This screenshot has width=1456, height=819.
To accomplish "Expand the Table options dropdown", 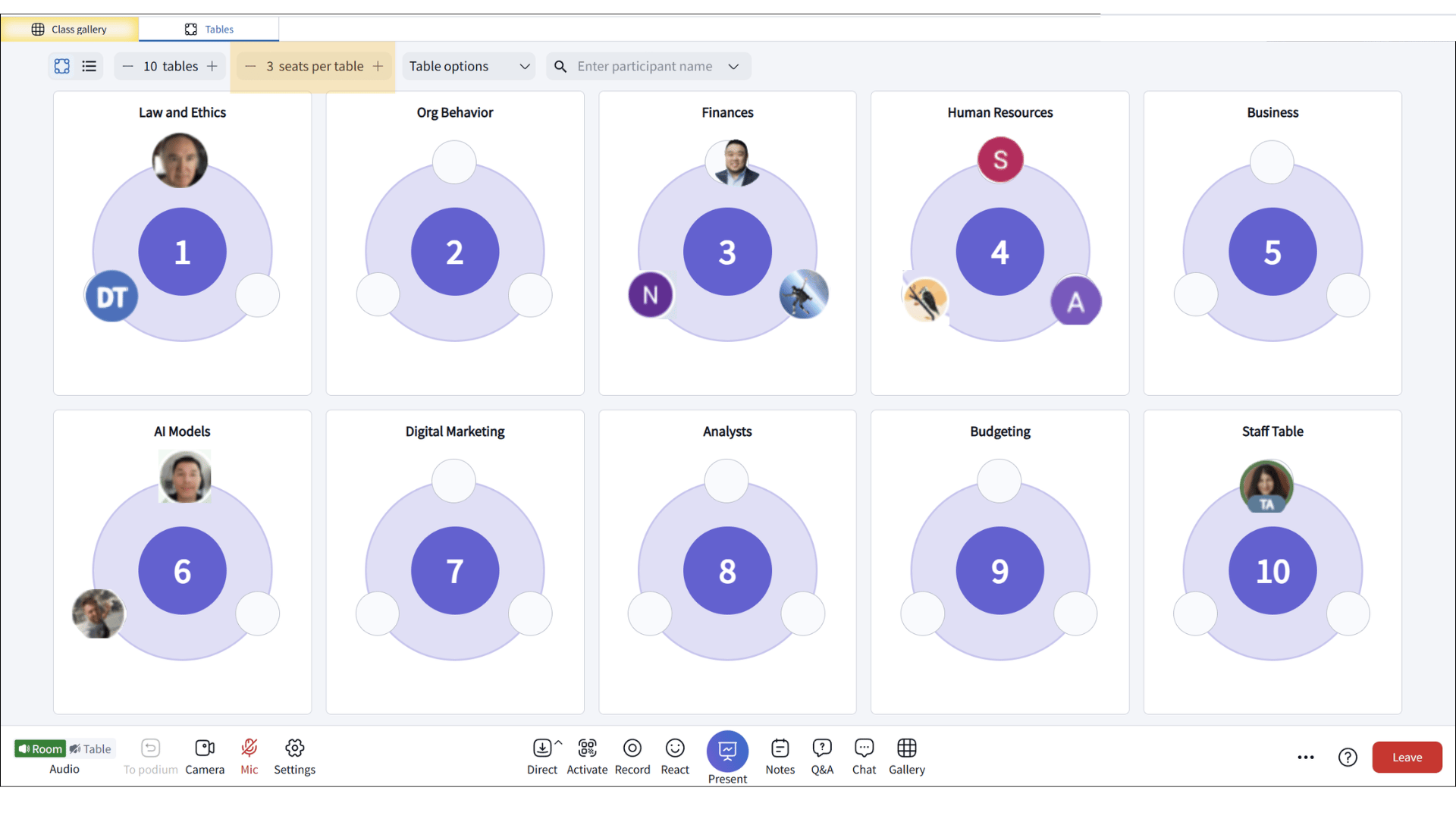I will (469, 66).
